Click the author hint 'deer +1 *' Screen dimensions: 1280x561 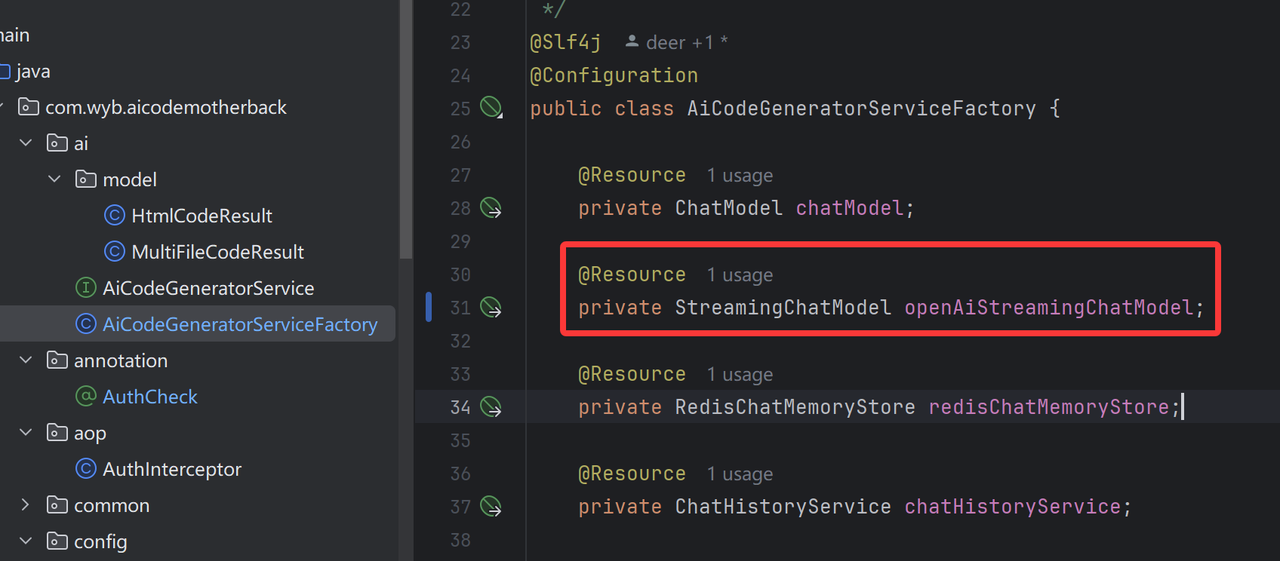click(x=676, y=42)
